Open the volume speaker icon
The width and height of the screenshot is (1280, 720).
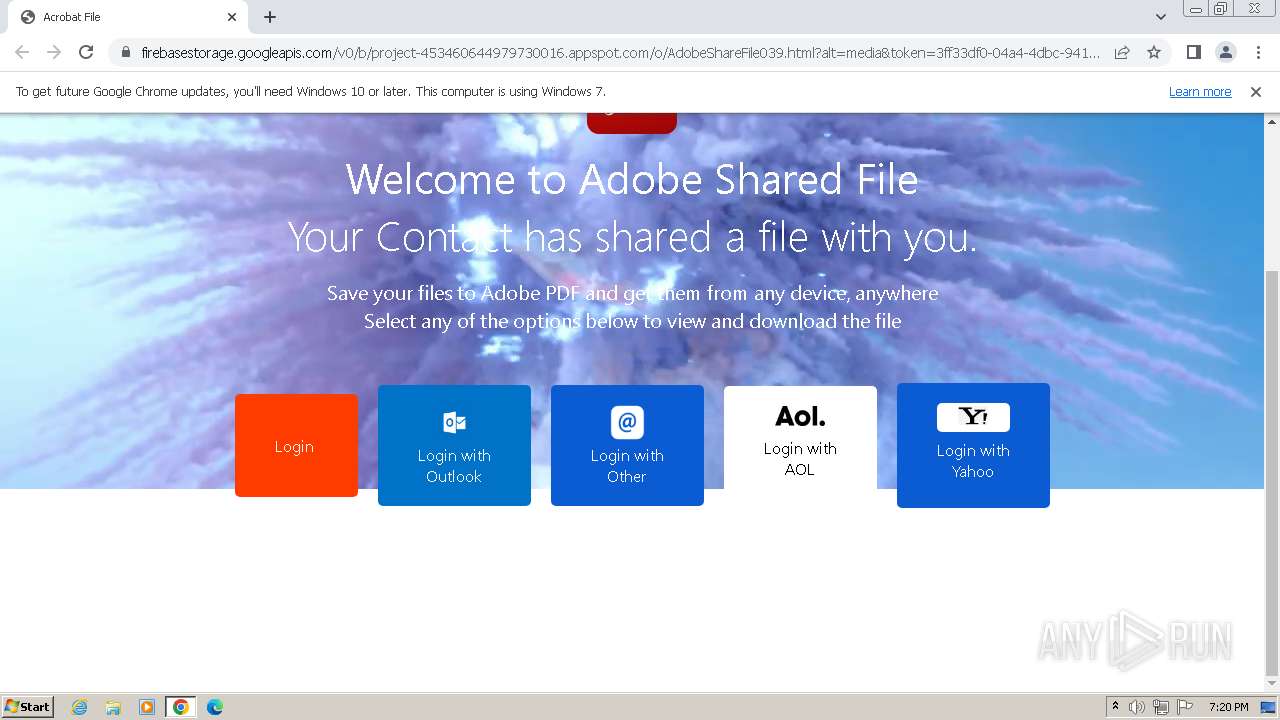pos(1137,707)
